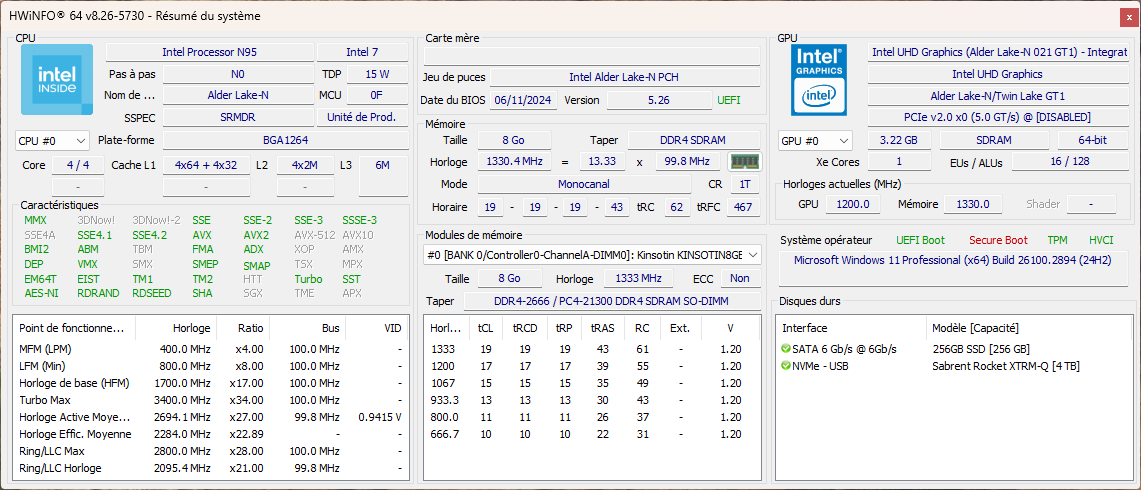
Task: Click the Intel Graphics GPU logo
Action: coord(819,79)
